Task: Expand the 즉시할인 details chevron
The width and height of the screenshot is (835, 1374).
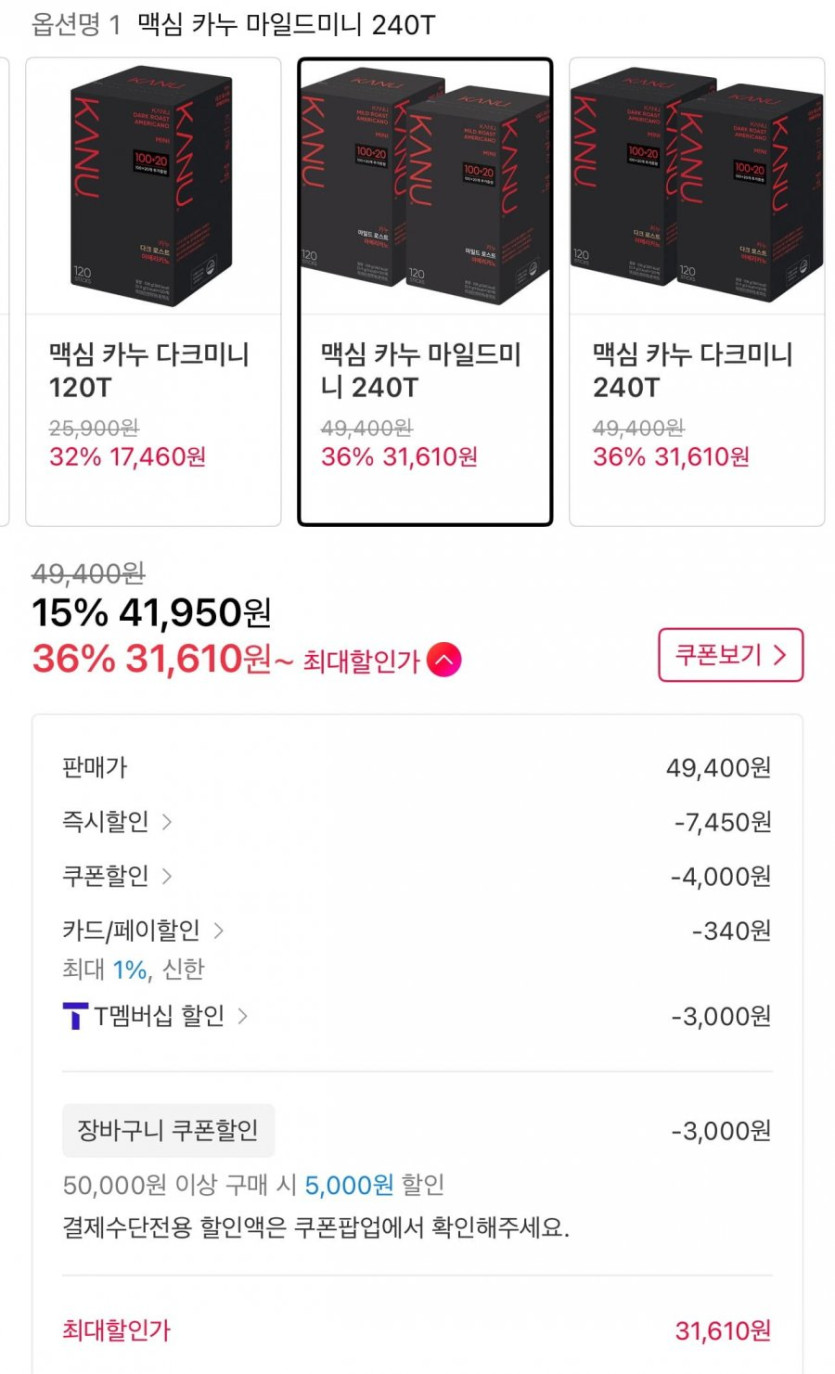Action: 167,822
